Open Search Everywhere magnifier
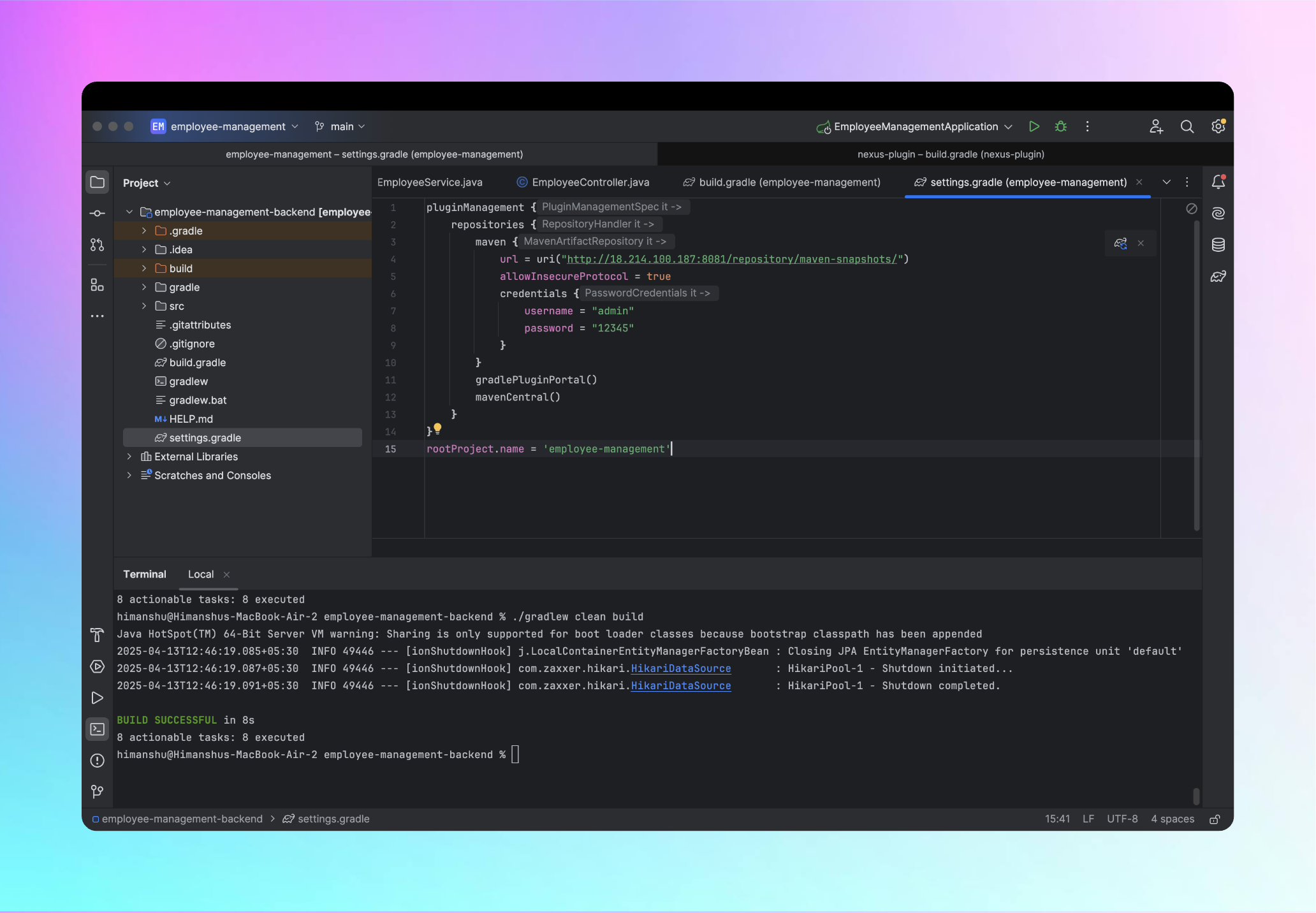Image resolution: width=1316 pixels, height=913 pixels. [1187, 127]
